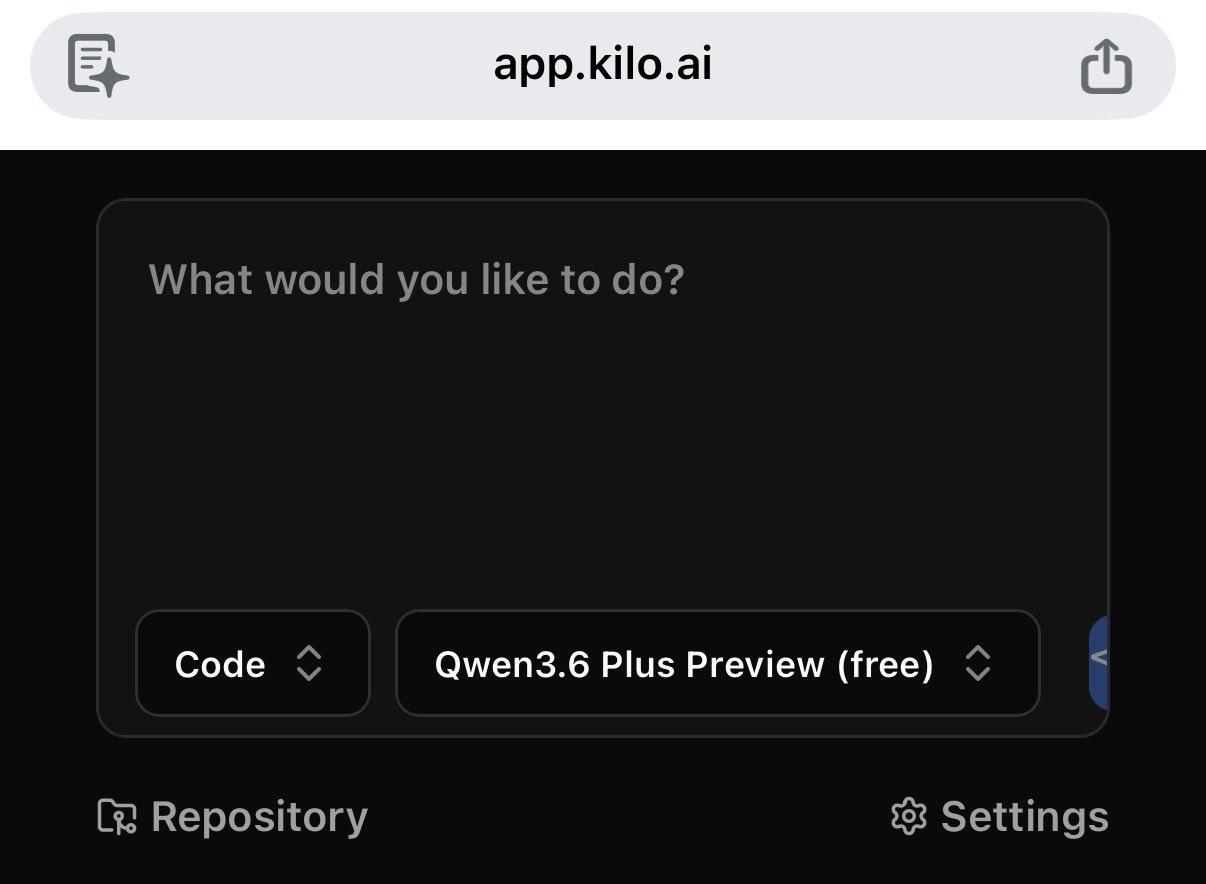Open the Safari page reader icon
Screen dimensions: 1206x884
tap(97, 66)
